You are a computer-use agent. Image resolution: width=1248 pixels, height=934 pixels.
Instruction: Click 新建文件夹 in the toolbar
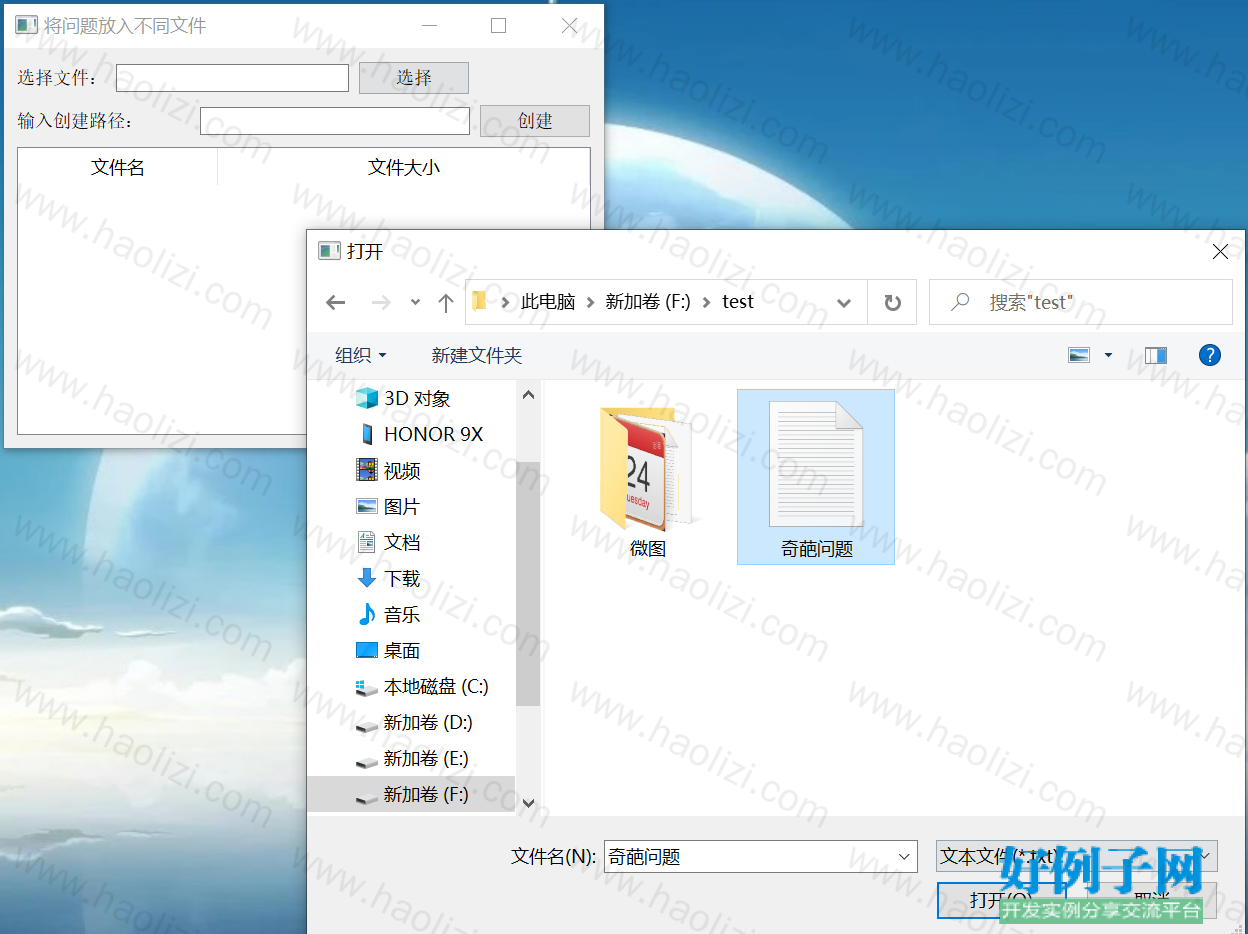pyautogui.click(x=477, y=355)
